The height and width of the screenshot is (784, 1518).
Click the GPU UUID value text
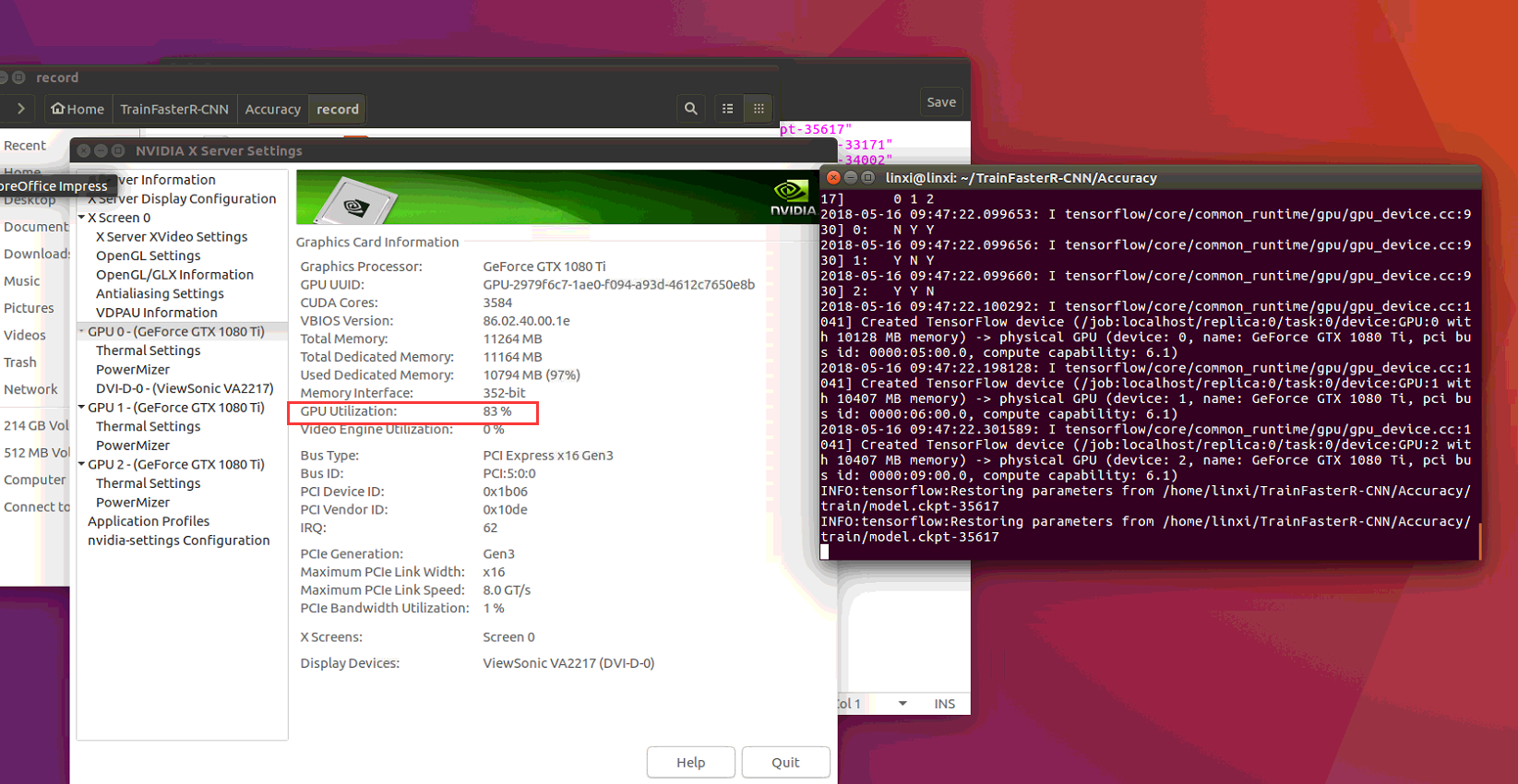tap(619, 284)
